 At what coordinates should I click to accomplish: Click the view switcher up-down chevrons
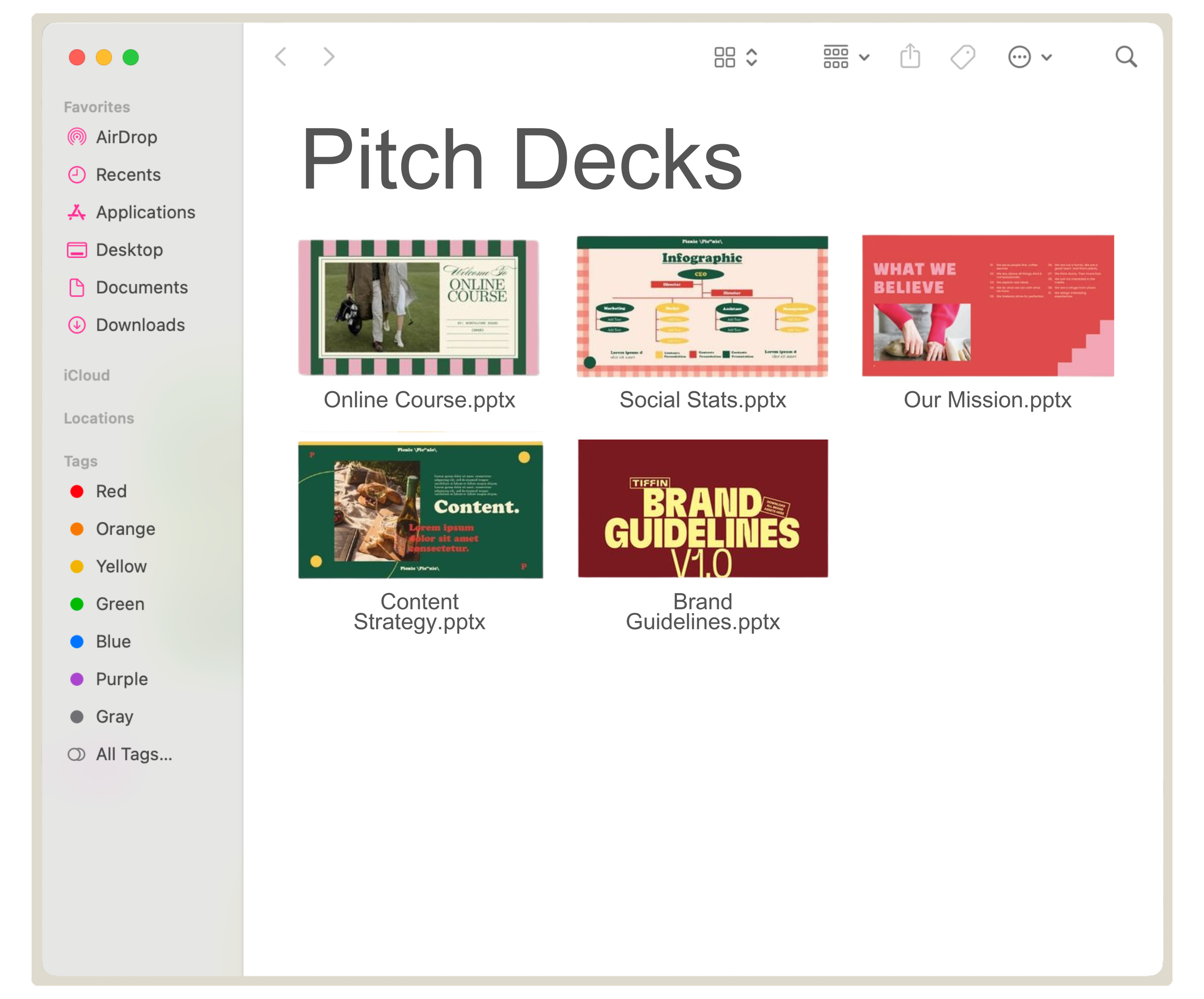[752, 57]
